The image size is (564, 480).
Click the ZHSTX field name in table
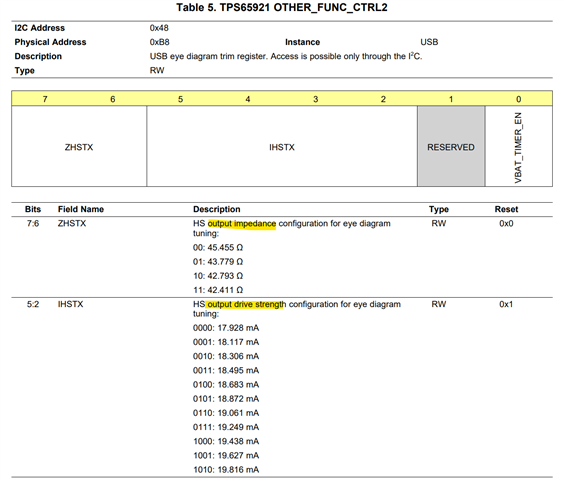click(72, 223)
